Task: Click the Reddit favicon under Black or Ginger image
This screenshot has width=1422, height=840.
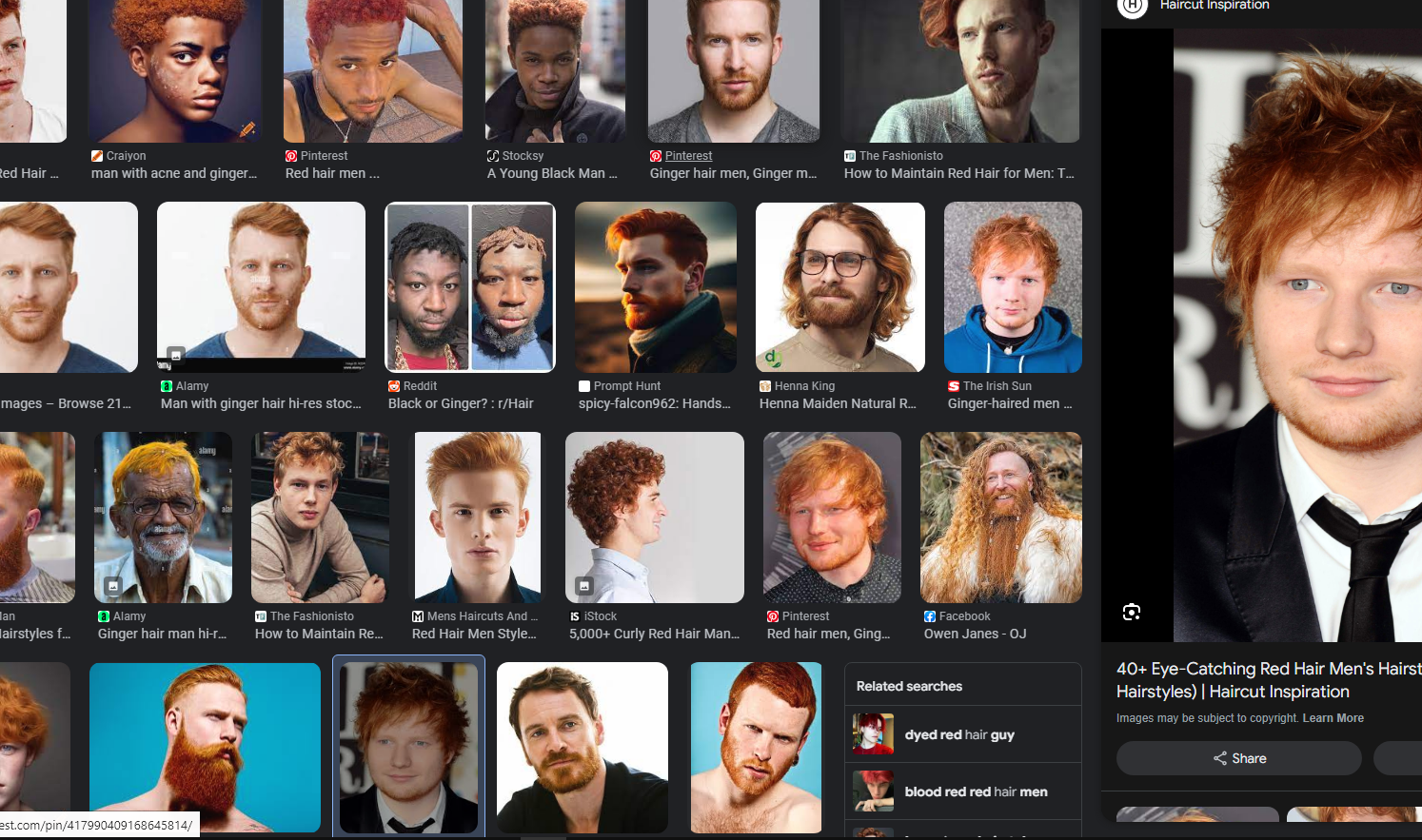Action: [x=394, y=386]
